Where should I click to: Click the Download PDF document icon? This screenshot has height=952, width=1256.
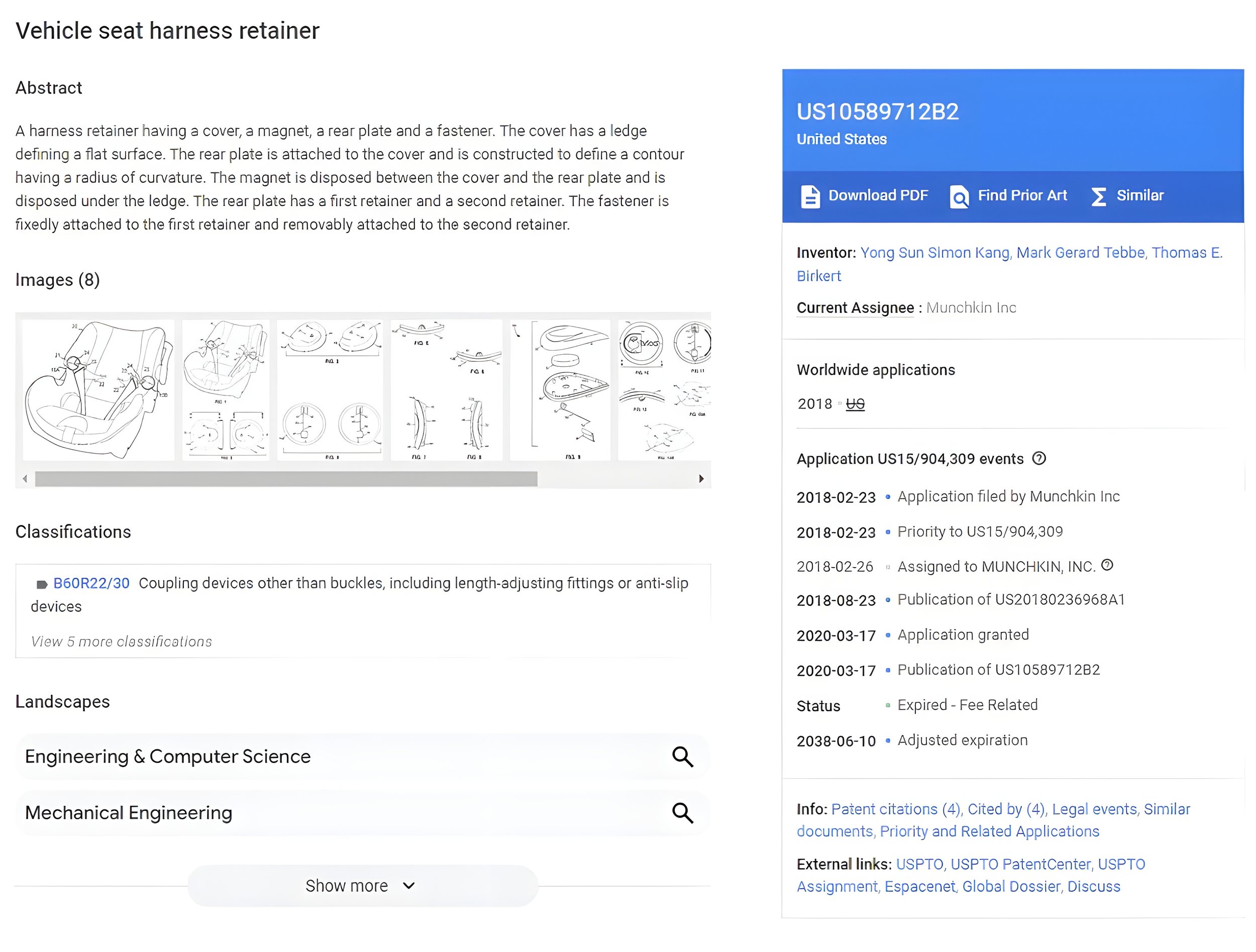pyautogui.click(x=810, y=196)
